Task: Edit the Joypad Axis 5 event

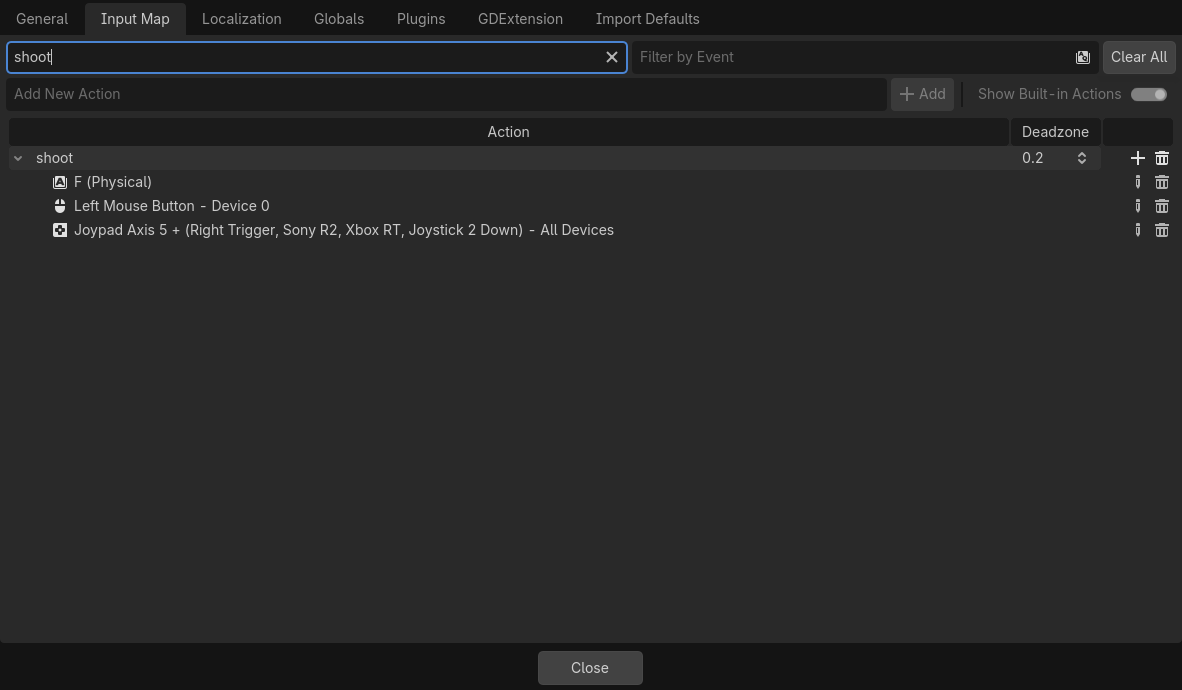Action: click(x=1138, y=230)
